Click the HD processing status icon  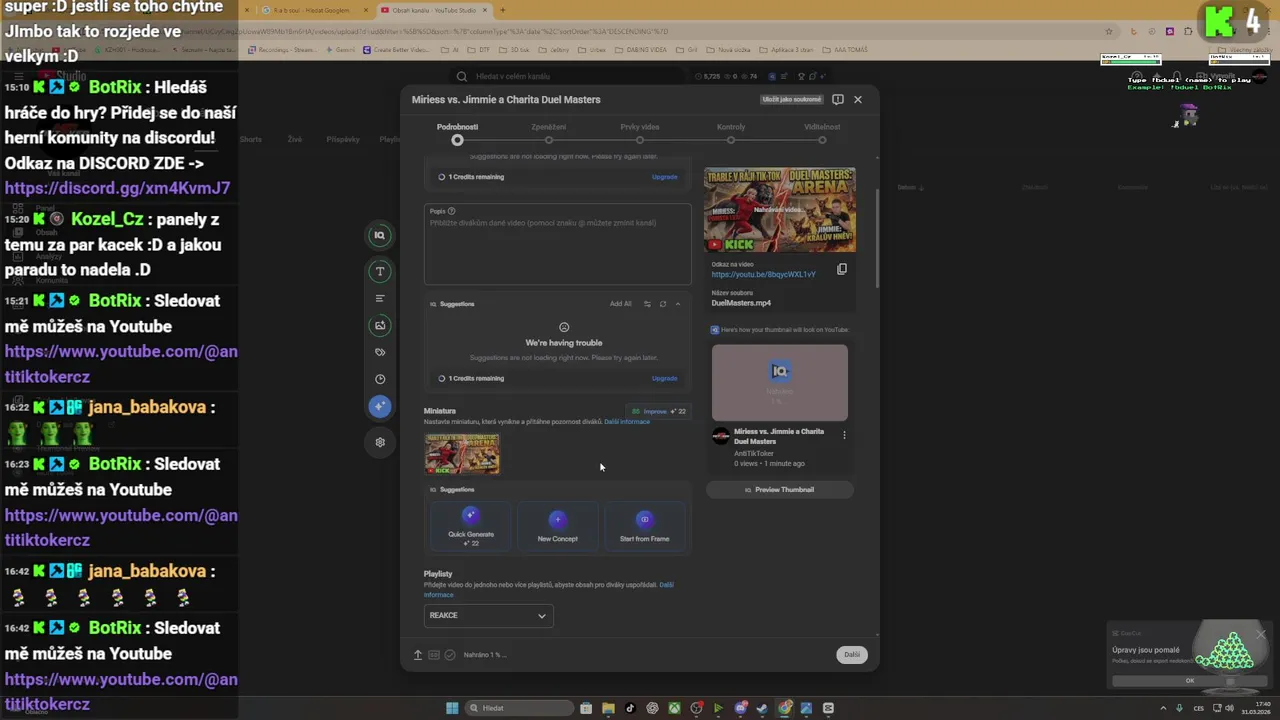pos(434,655)
